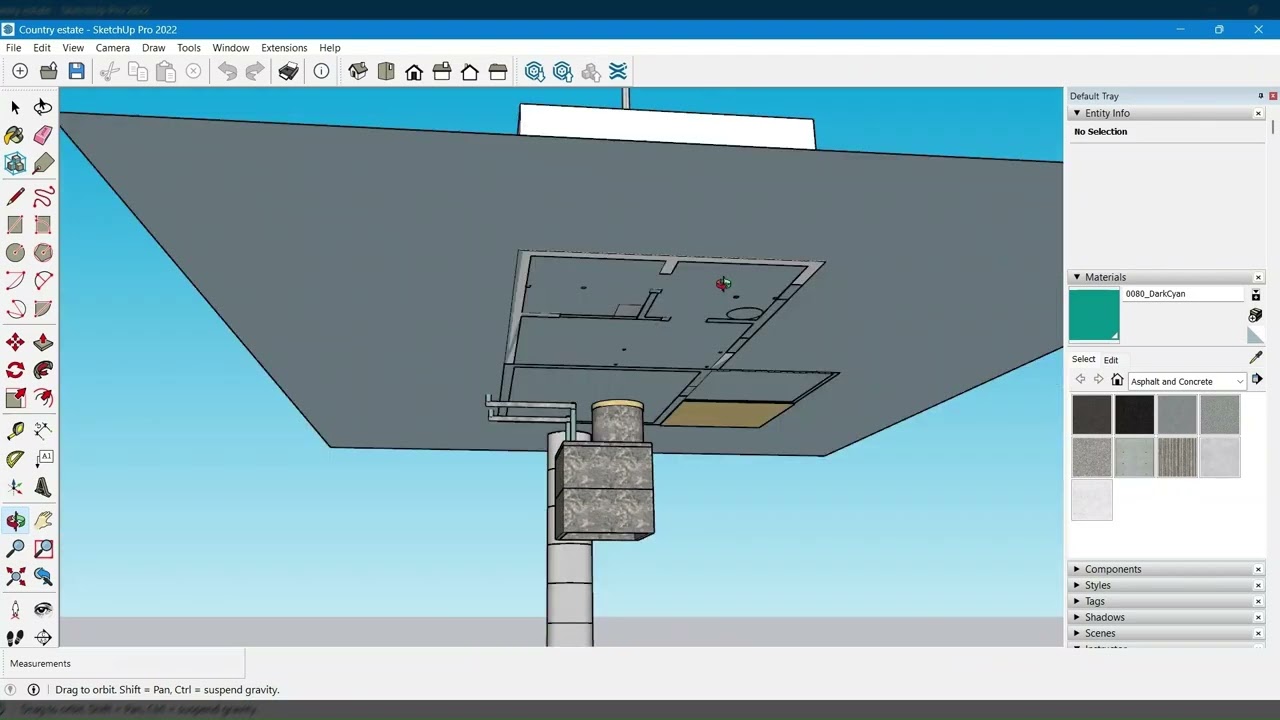The width and height of the screenshot is (1280, 720).
Task: Select the darkest black asphalt swatch
Action: (x=1134, y=415)
